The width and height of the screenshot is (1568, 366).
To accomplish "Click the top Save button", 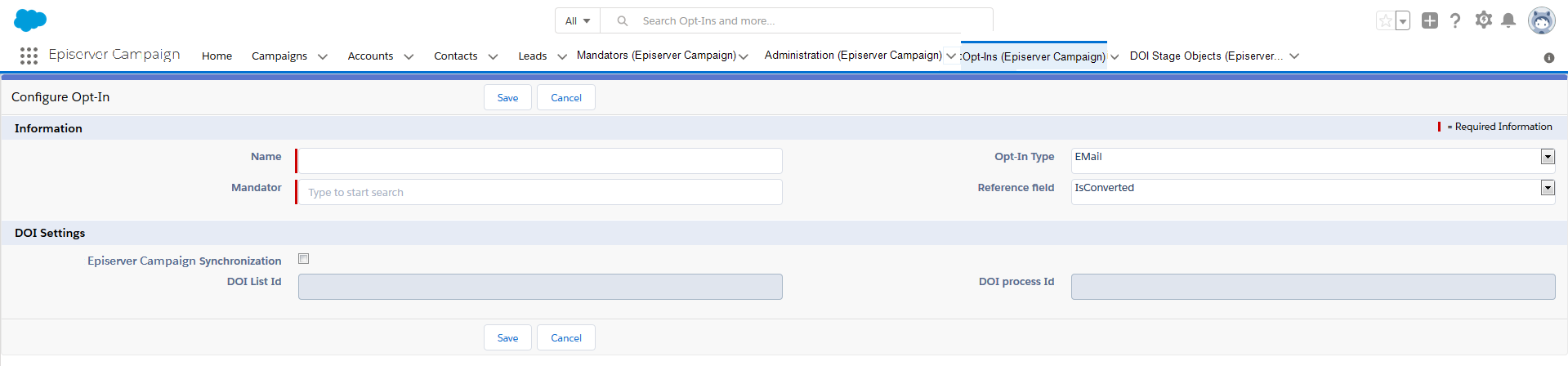I will pyautogui.click(x=507, y=98).
